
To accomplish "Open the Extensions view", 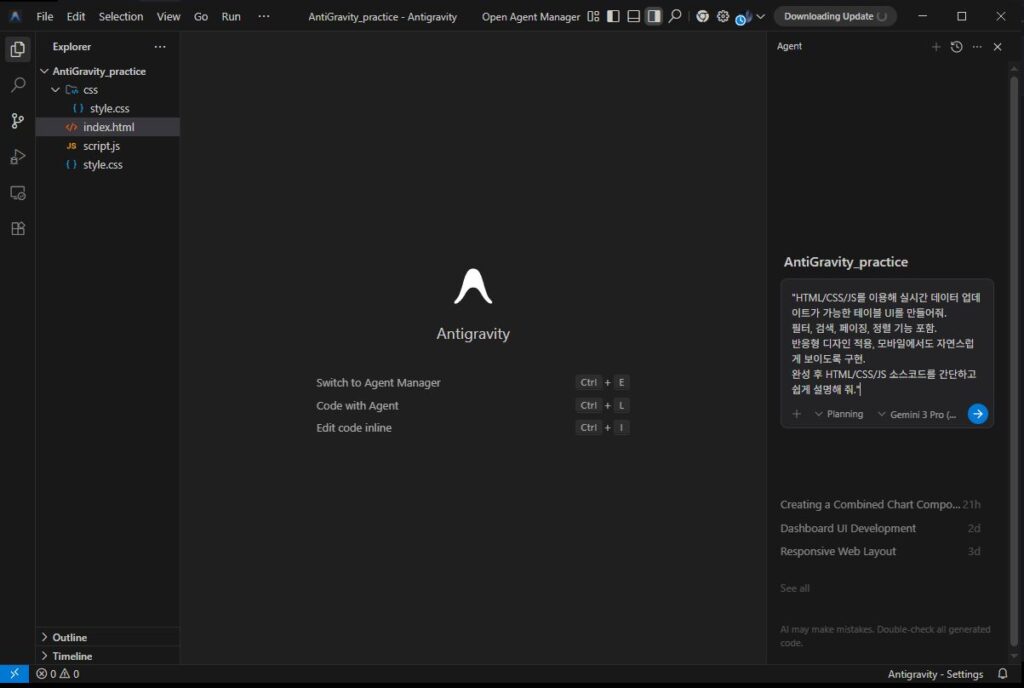I will click(x=16, y=228).
